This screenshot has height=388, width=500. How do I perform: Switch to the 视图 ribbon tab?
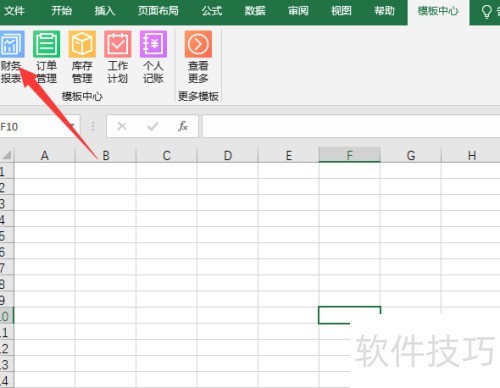tap(341, 11)
